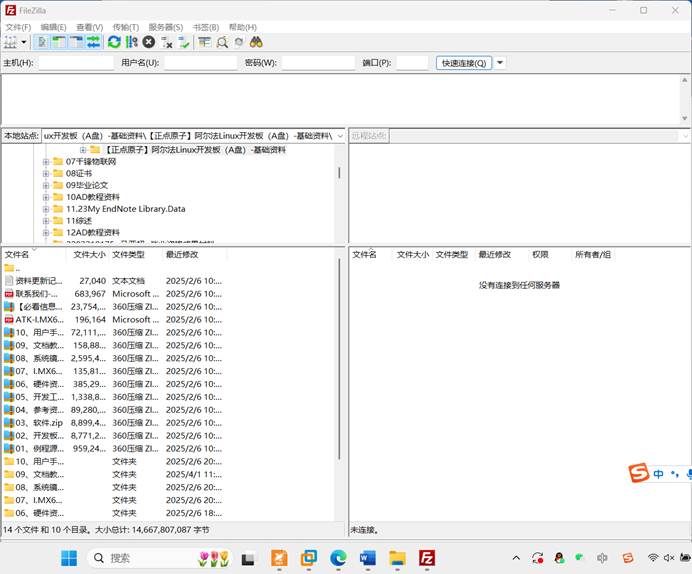
Task: Expand the 12AD教程资料 folder node
Action: coord(46,233)
